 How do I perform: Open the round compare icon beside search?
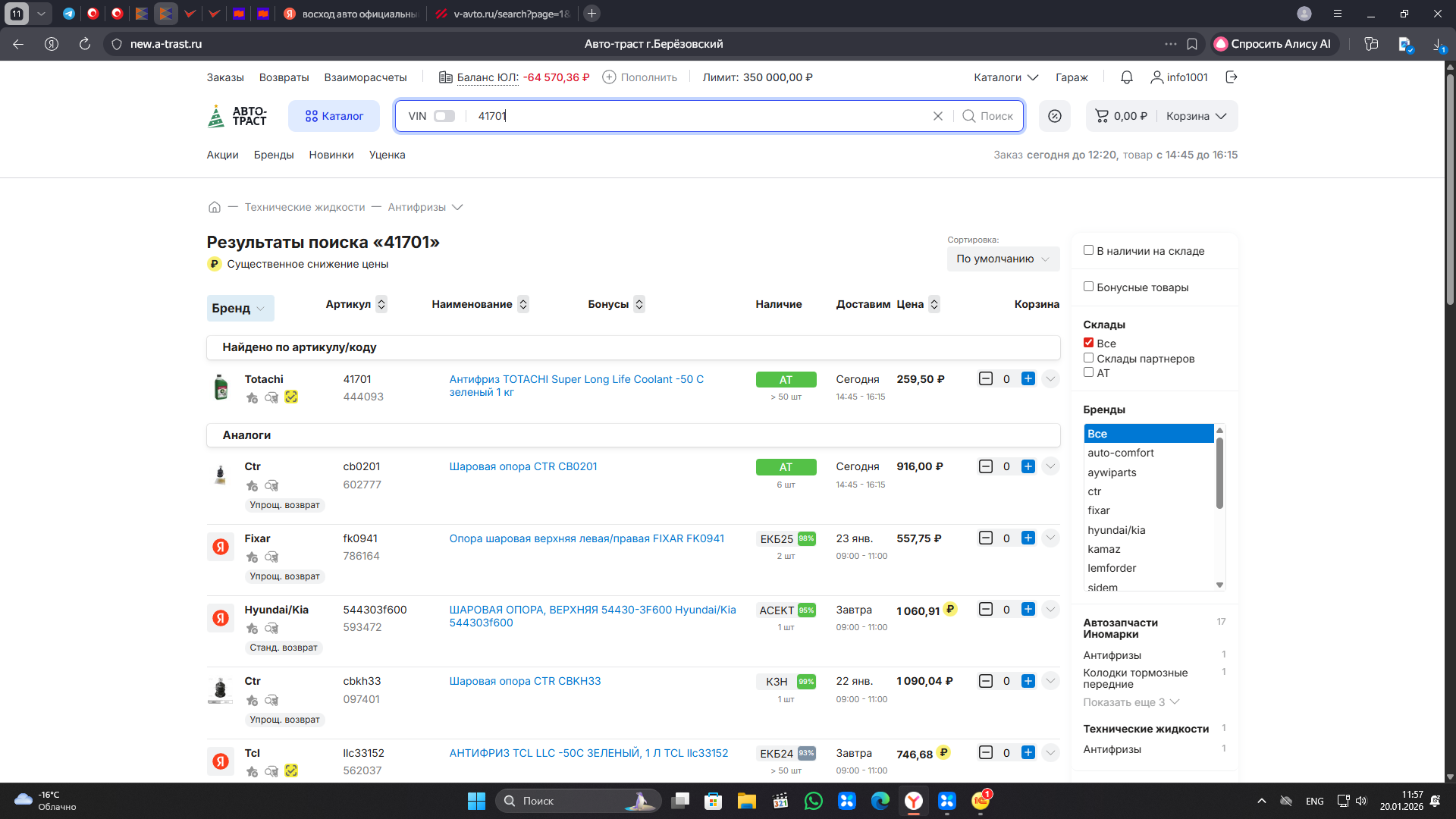click(x=1055, y=116)
